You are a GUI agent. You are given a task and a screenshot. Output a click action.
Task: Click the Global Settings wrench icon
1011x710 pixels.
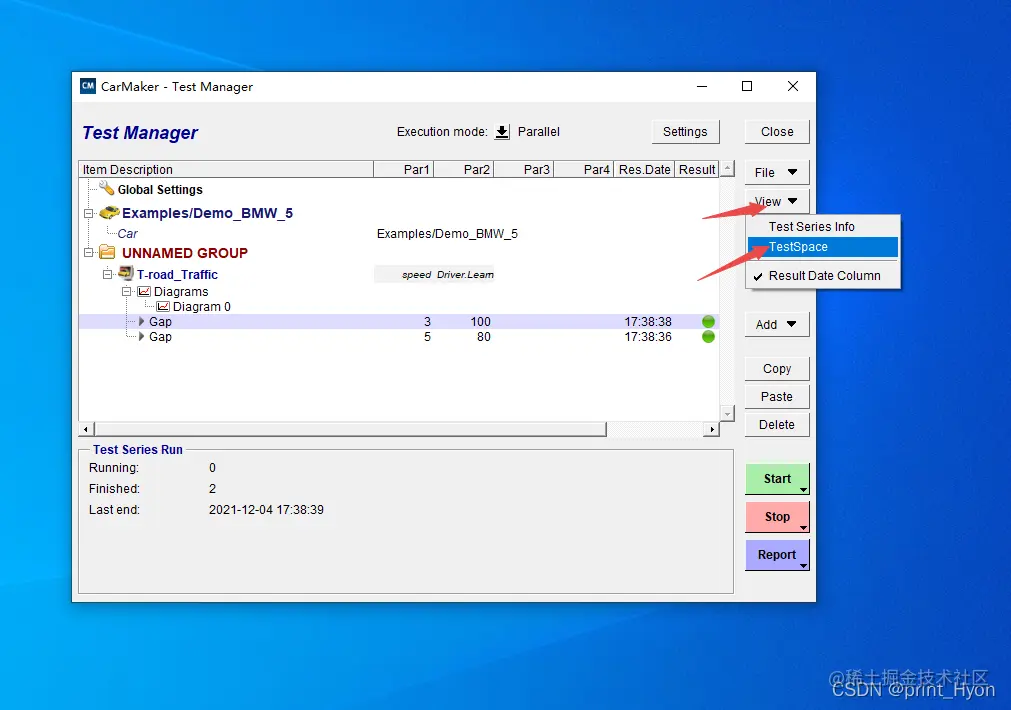coord(107,188)
